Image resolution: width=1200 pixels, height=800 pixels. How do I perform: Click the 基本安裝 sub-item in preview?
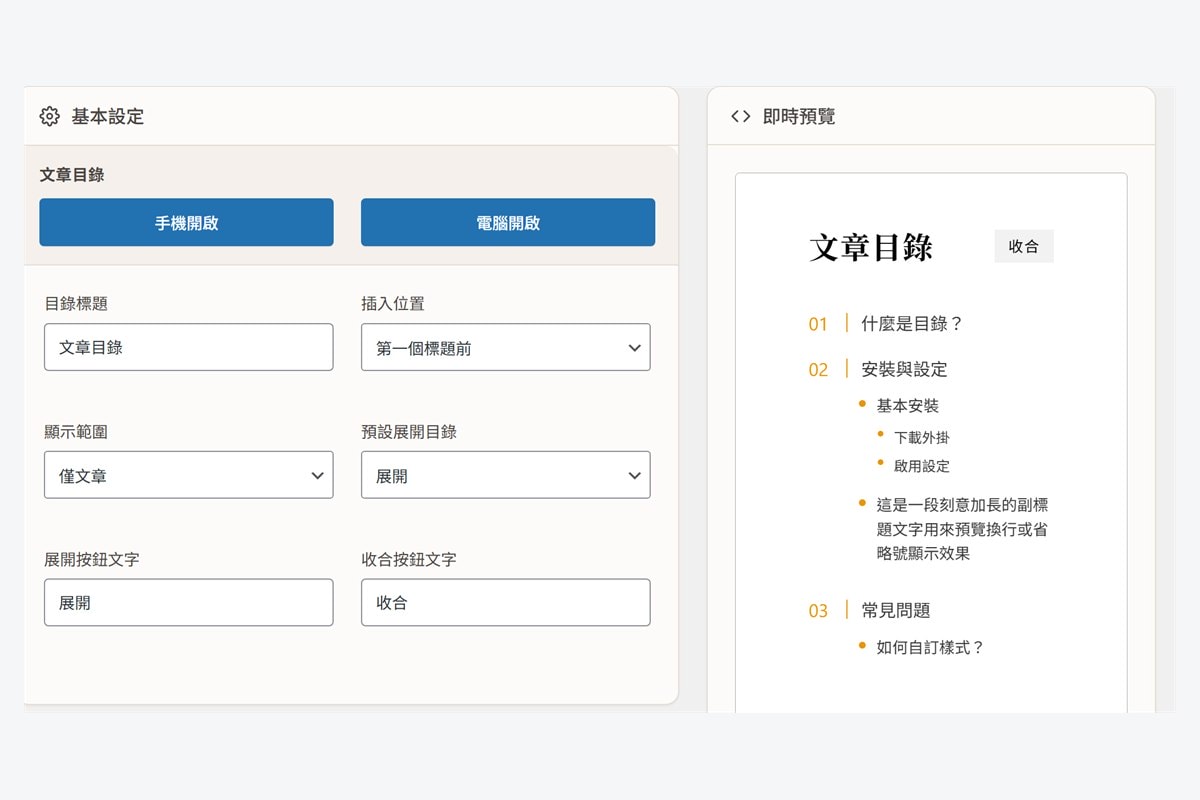click(x=908, y=406)
